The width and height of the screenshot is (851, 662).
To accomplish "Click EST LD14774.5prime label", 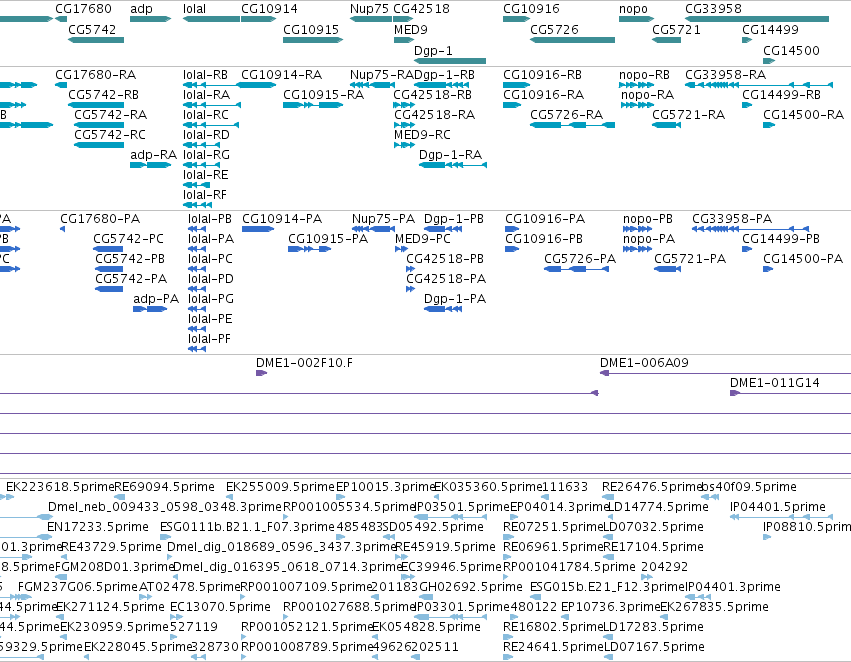I will 657,507.
